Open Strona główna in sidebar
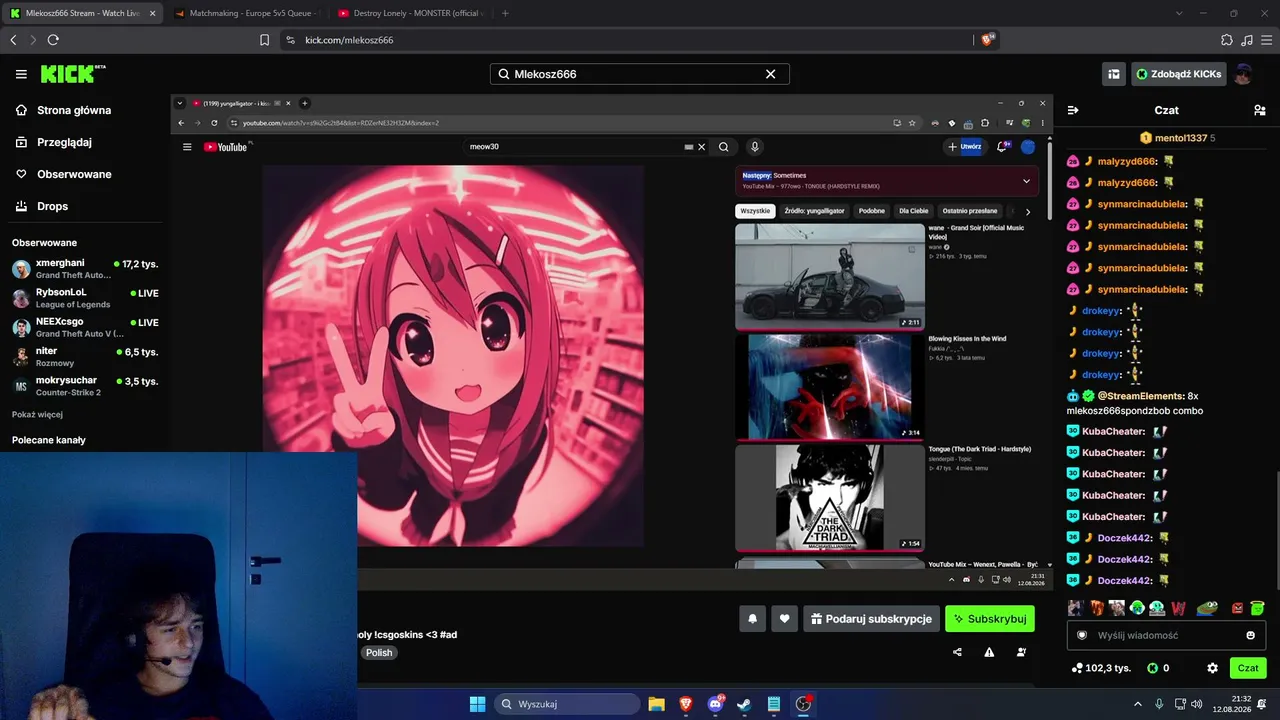This screenshot has width=1280, height=720. tap(64, 110)
